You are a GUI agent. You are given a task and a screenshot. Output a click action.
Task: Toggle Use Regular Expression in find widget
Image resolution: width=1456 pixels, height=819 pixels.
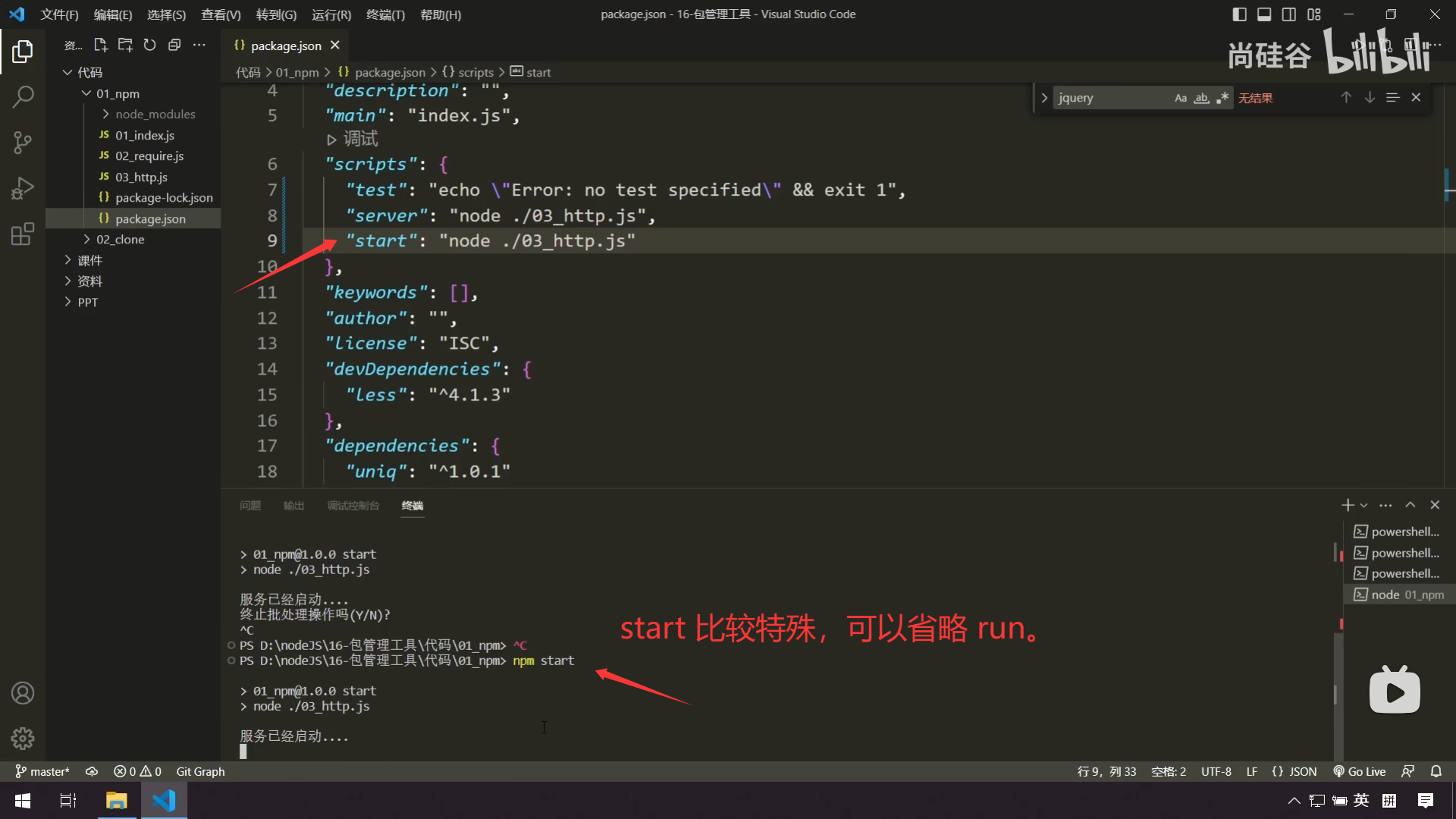tap(1222, 98)
